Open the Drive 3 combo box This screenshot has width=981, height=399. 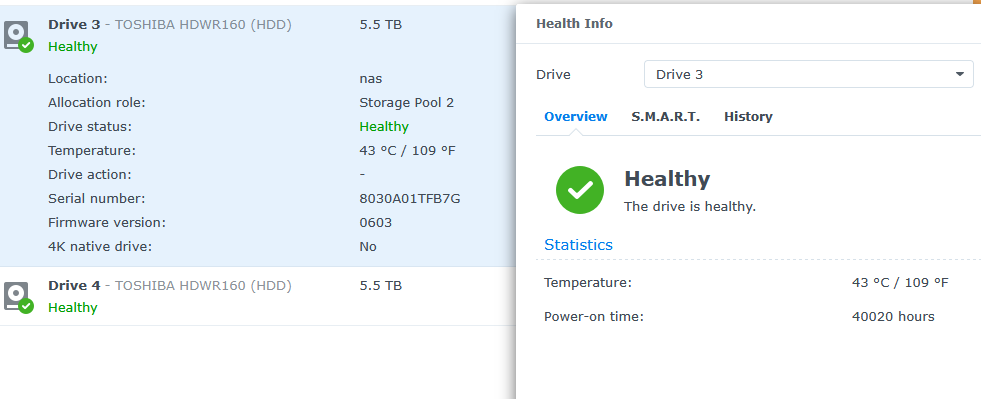(x=808, y=74)
